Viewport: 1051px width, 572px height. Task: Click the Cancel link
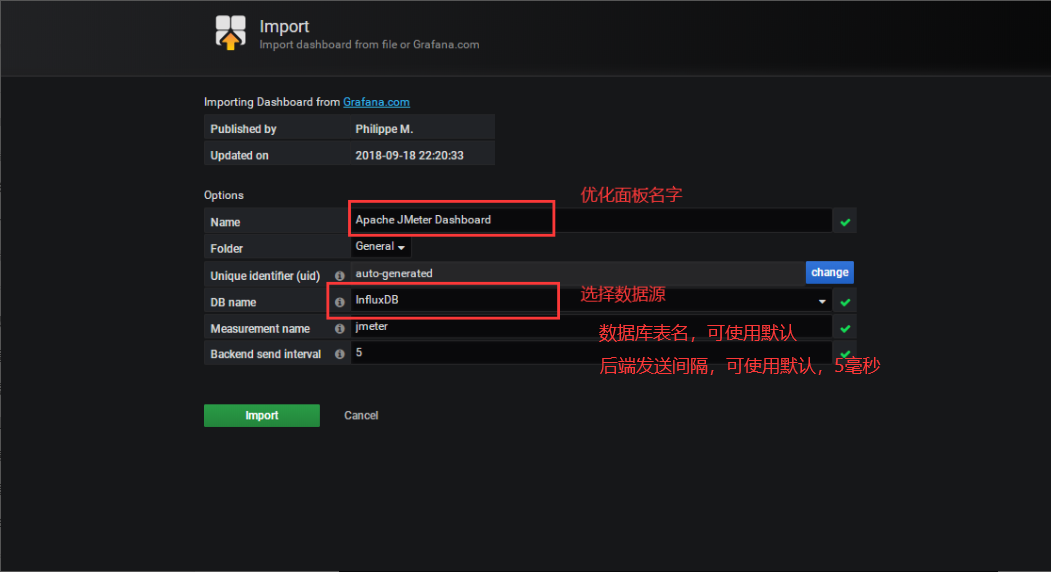pos(361,415)
